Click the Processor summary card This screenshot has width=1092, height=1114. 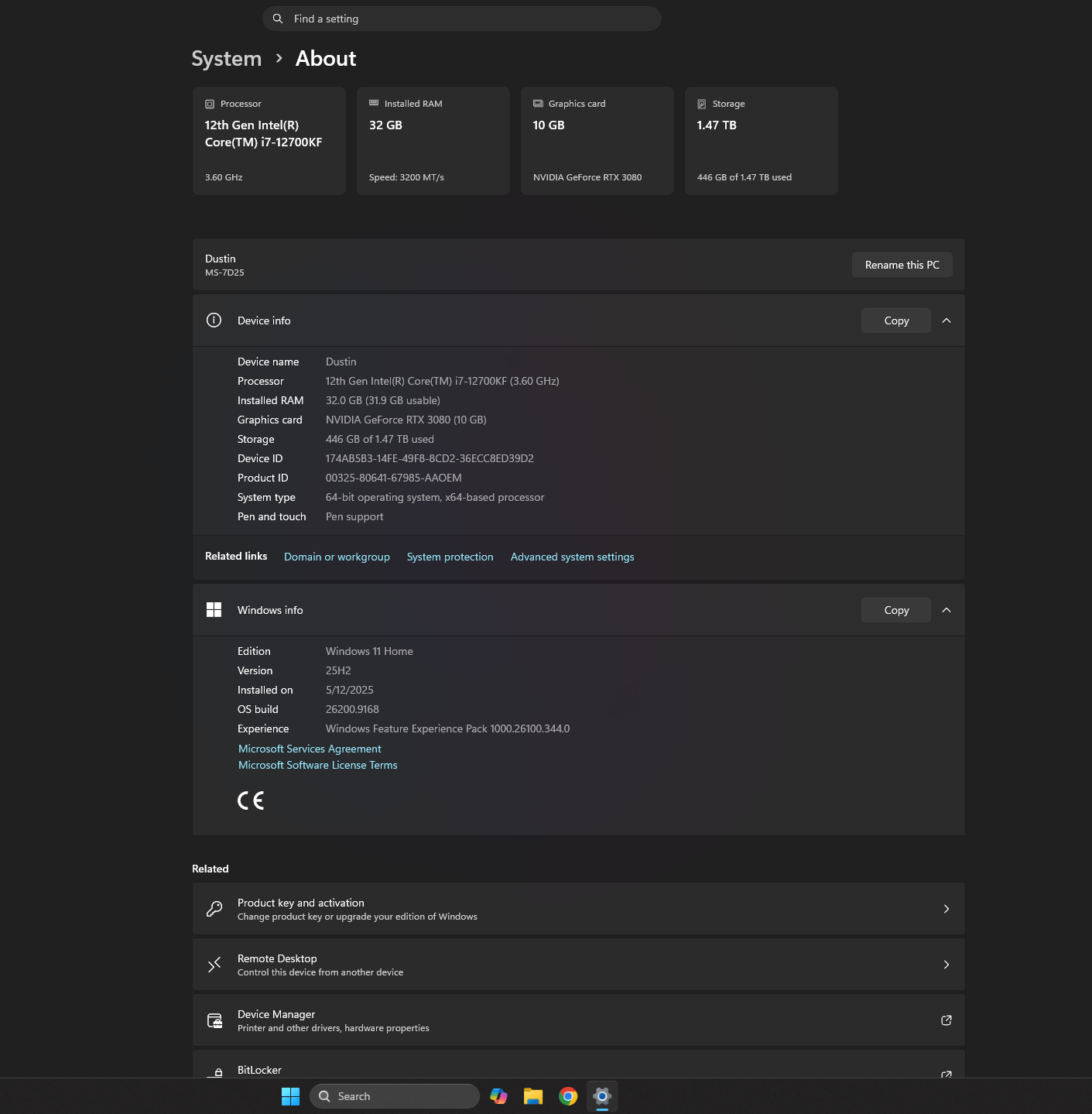pyautogui.click(x=269, y=141)
